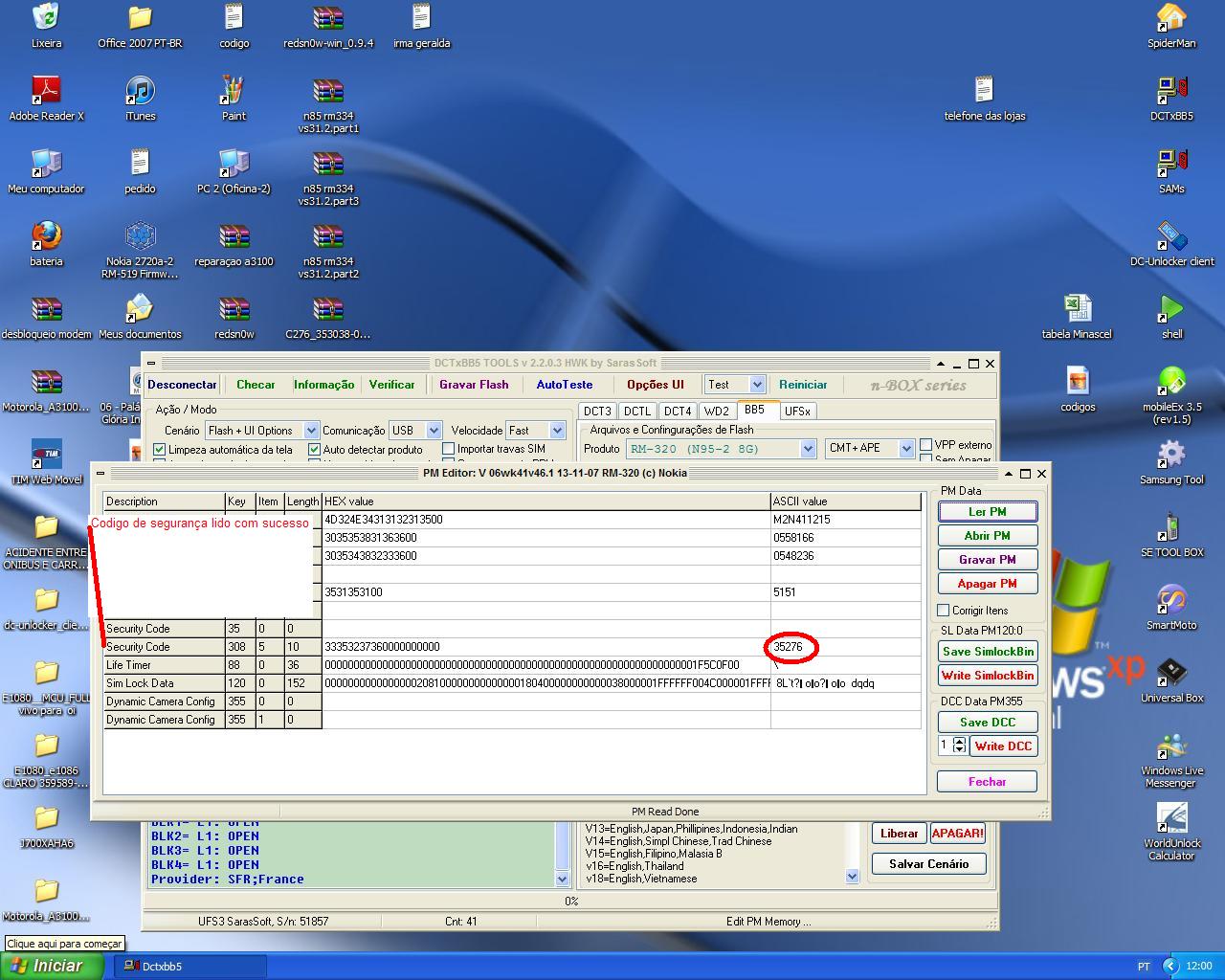
Task: Open the reparação a3100 archive
Action: 234,244
